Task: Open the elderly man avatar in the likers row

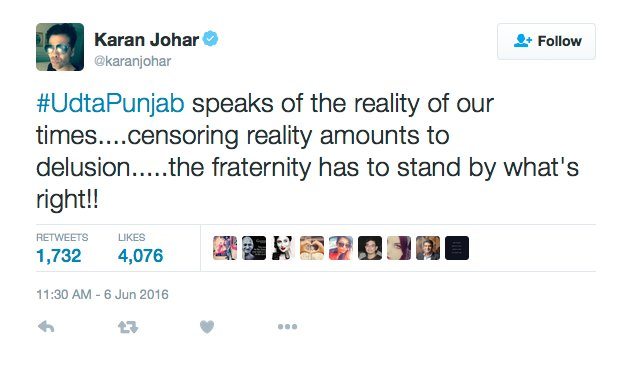Action: click(x=254, y=248)
